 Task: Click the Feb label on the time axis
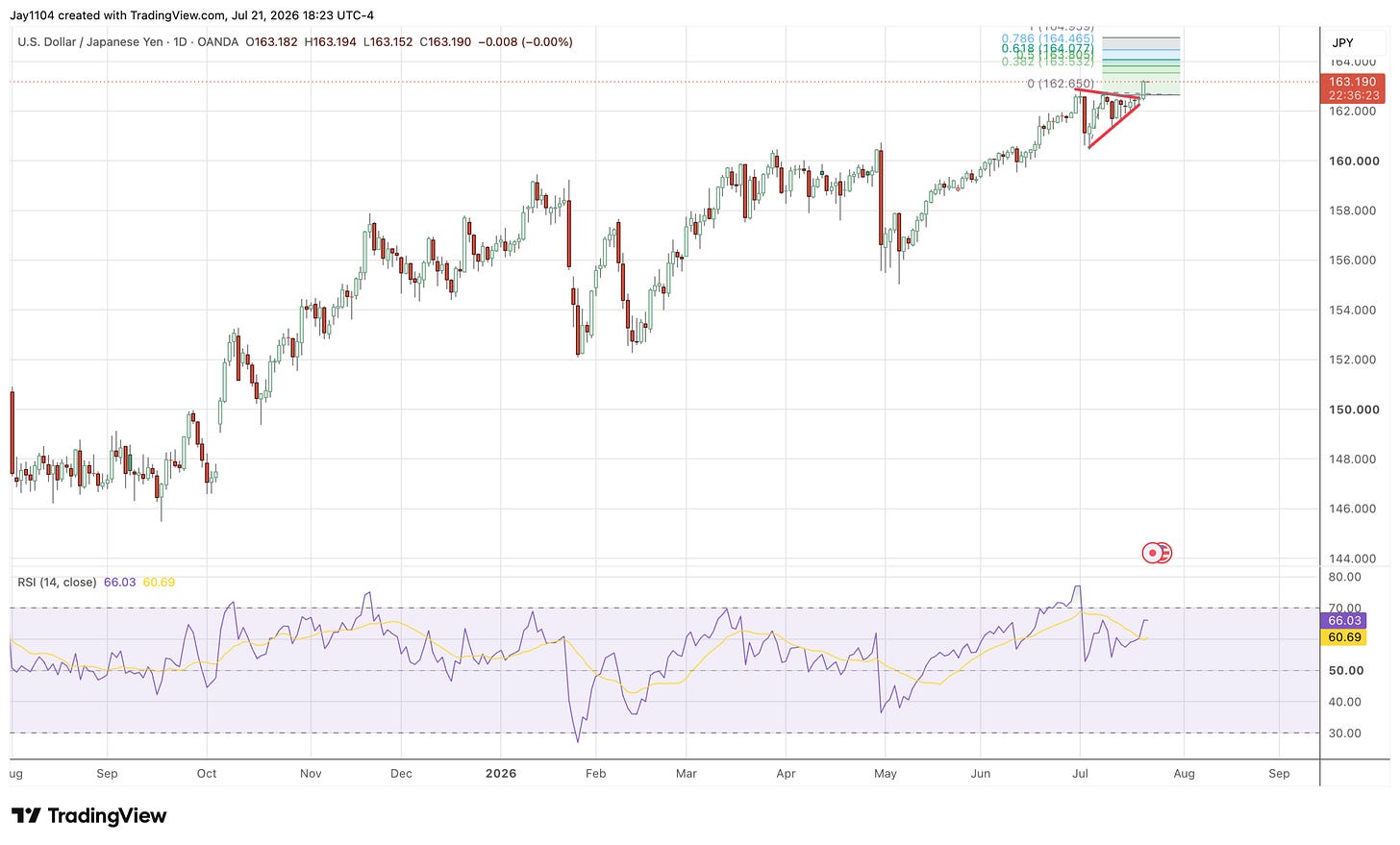point(596,774)
